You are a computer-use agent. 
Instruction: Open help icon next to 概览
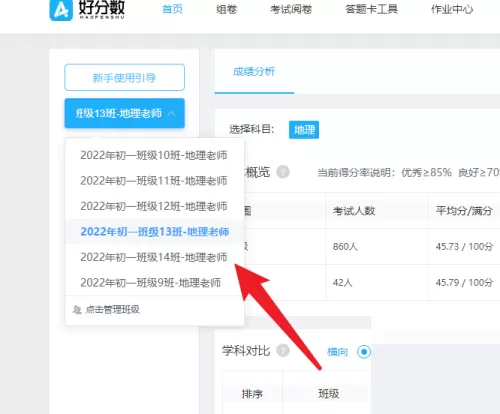[283, 172]
